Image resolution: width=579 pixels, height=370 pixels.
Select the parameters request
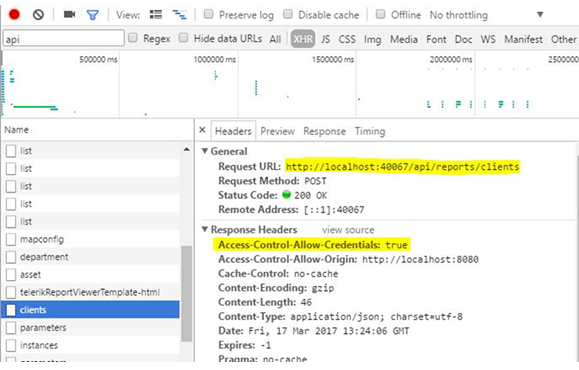tap(90, 328)
